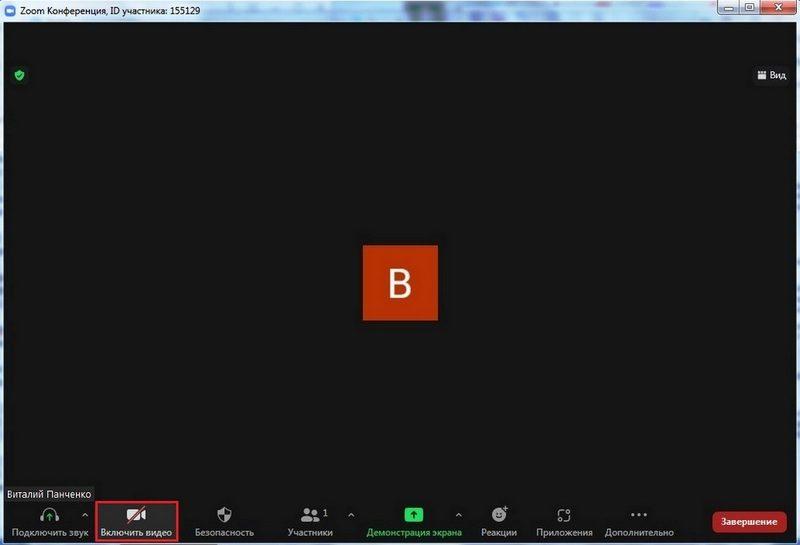This screenshot has width=800, height=545.
Task: Click the Виталий Панченко name label
Action: 49,494
